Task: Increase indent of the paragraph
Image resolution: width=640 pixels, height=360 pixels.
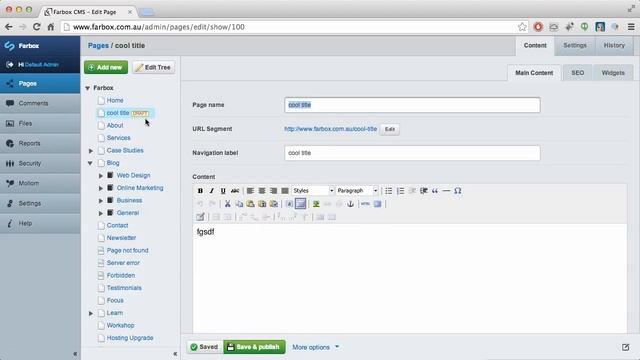Action: (x=424, y=191)
